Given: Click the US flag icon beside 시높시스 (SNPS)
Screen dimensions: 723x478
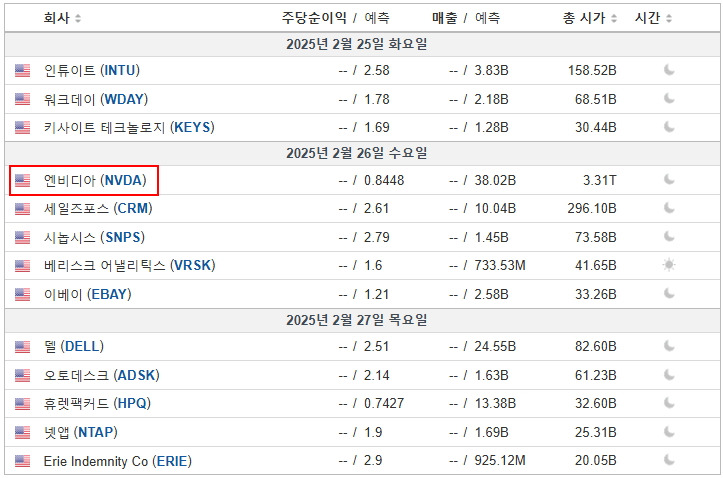Looking at the screenshot, I should [22, 237].
